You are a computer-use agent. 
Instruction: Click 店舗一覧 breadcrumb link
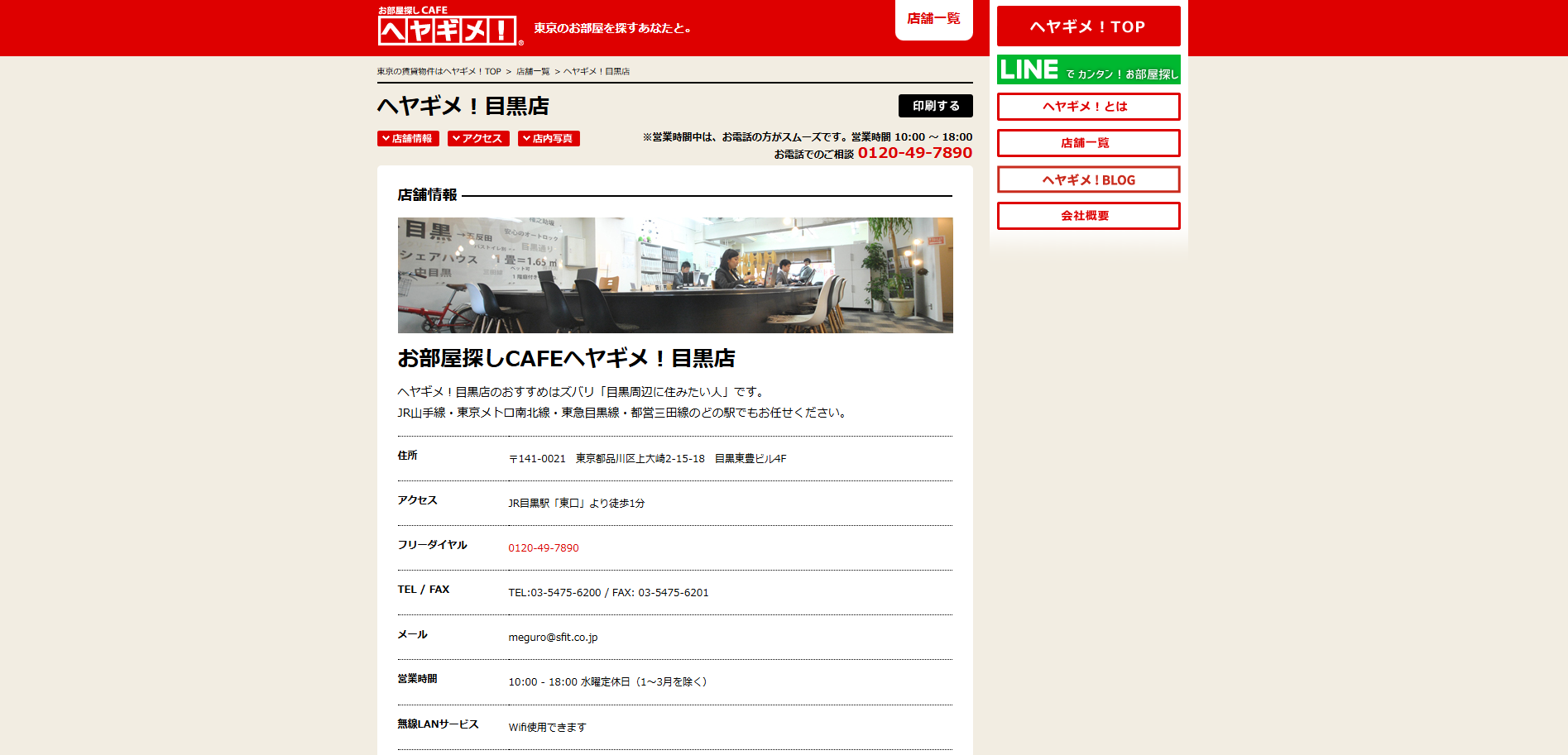click(533, 72)
